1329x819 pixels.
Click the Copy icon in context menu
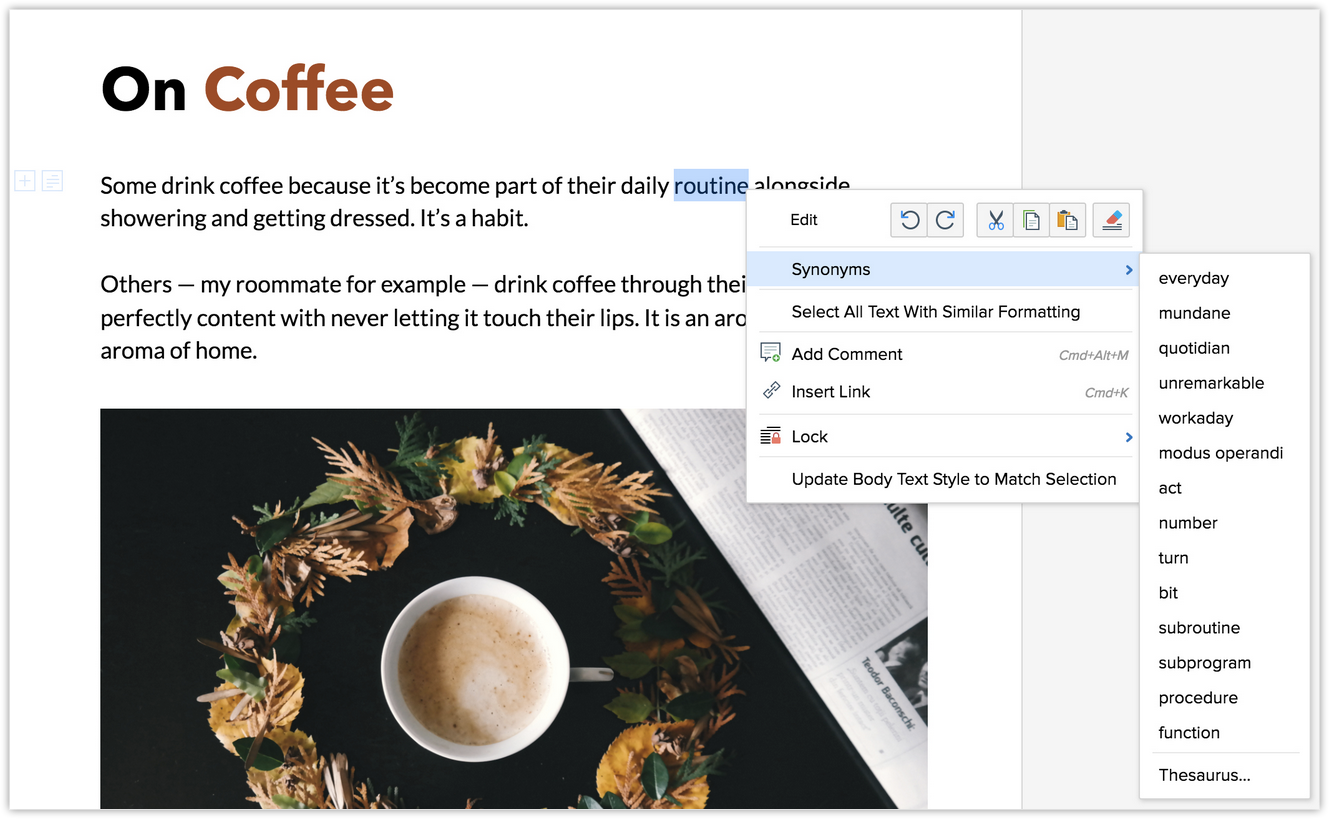click(x=1031, y=220)
